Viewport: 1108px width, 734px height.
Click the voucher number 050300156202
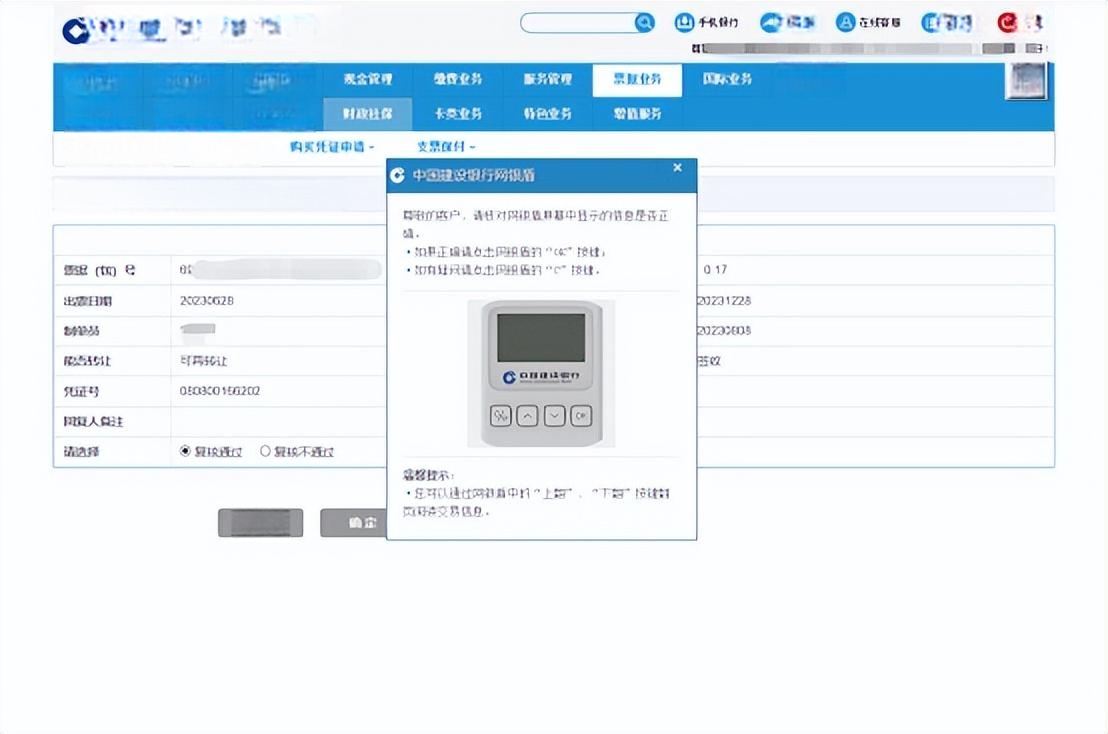click(x=220, y=391)
